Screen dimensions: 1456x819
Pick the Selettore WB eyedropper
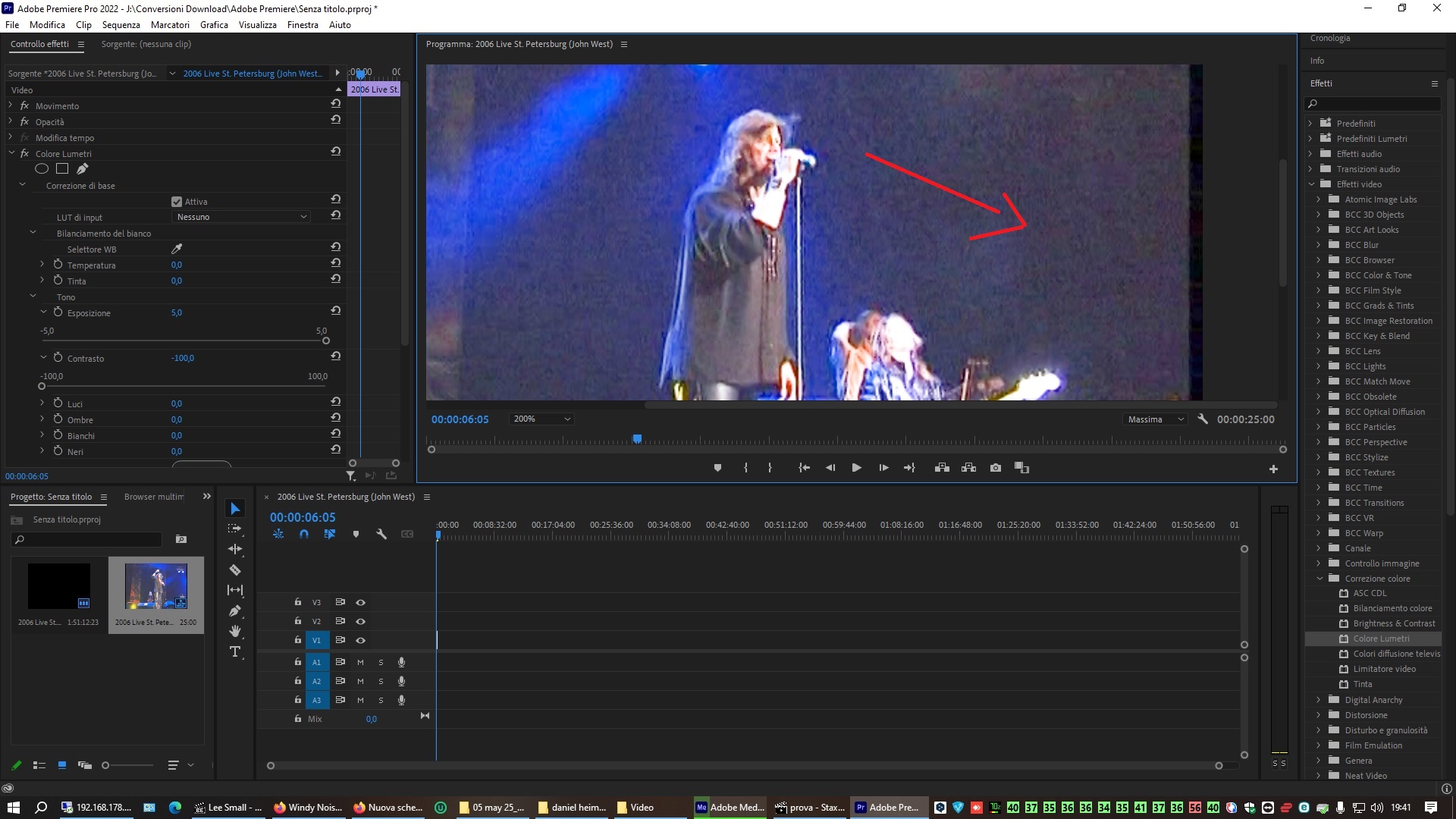click(177, 249)
